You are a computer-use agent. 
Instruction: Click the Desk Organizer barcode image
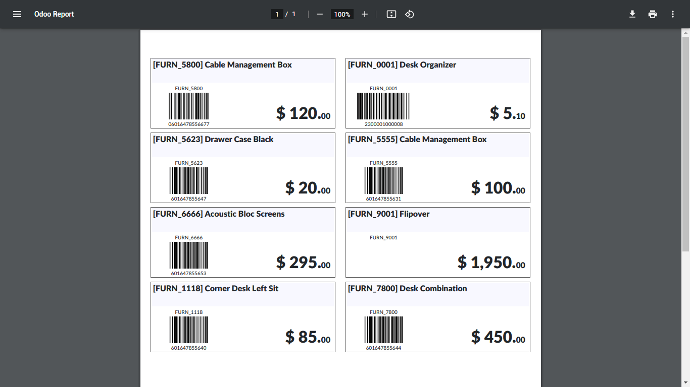pos(383,106)
